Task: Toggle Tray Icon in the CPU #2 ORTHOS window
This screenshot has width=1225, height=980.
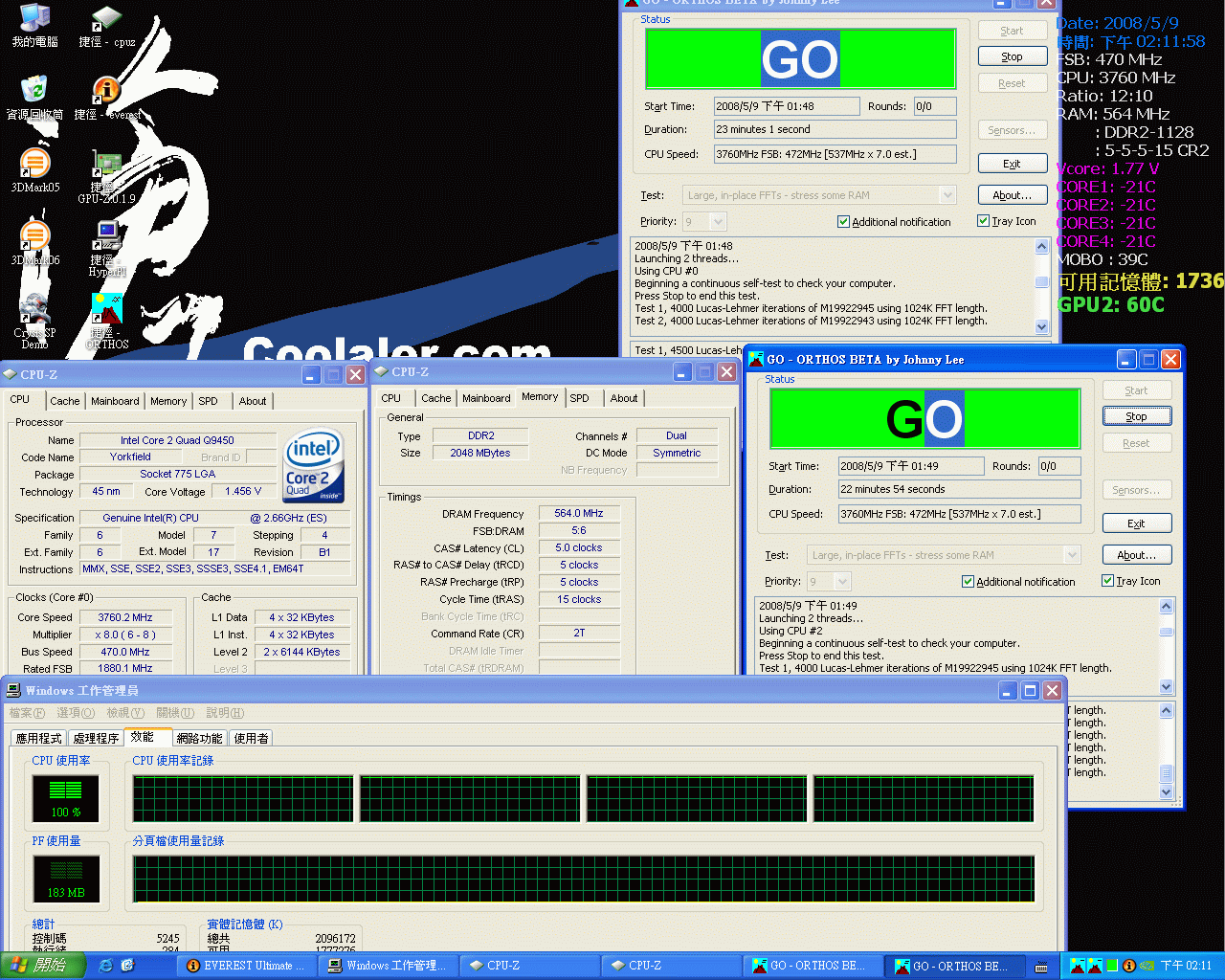Action: [1107, 581]
